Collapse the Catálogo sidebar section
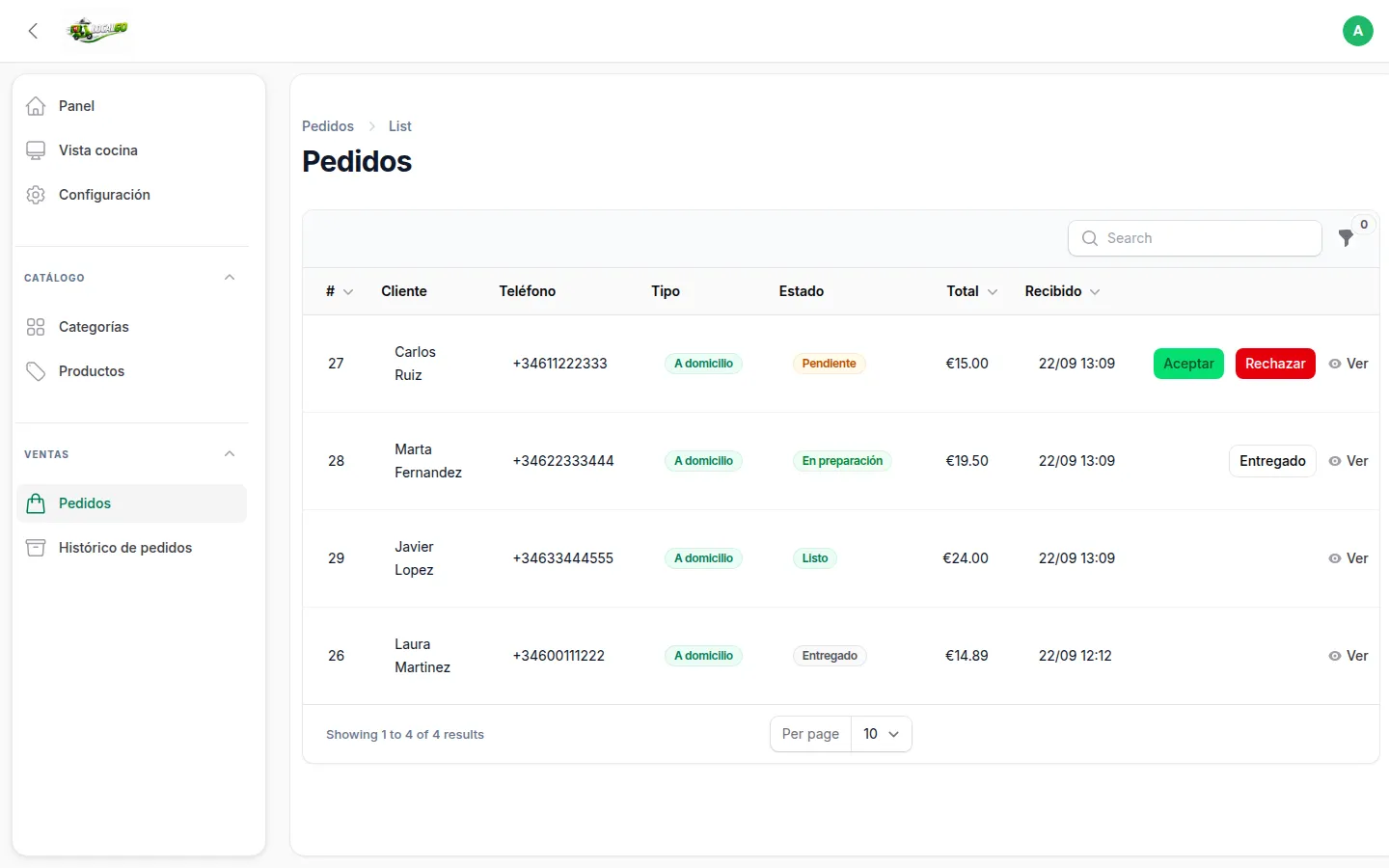 pos(230,278)
